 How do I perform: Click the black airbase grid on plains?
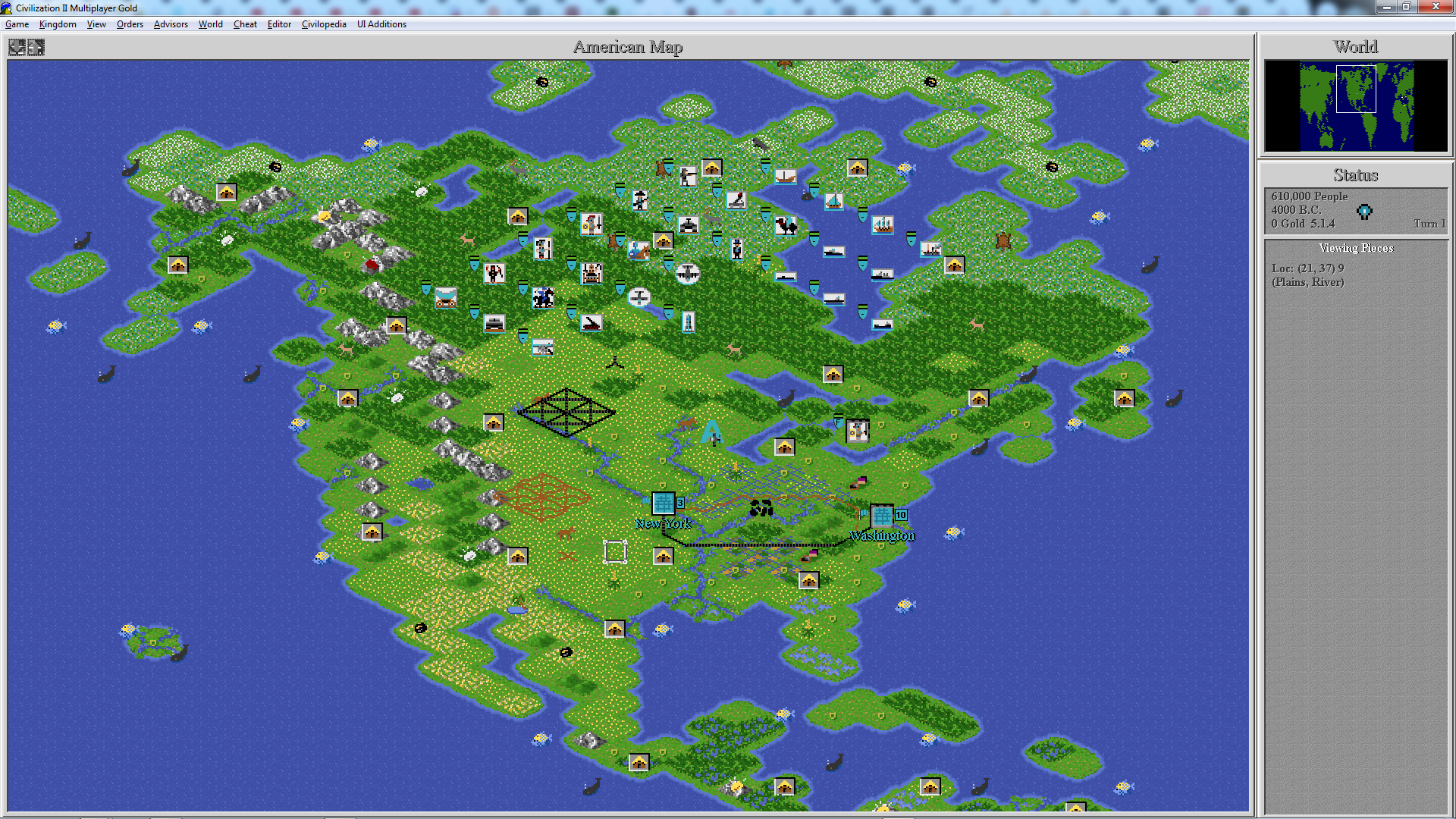click(x=566, y=412)
